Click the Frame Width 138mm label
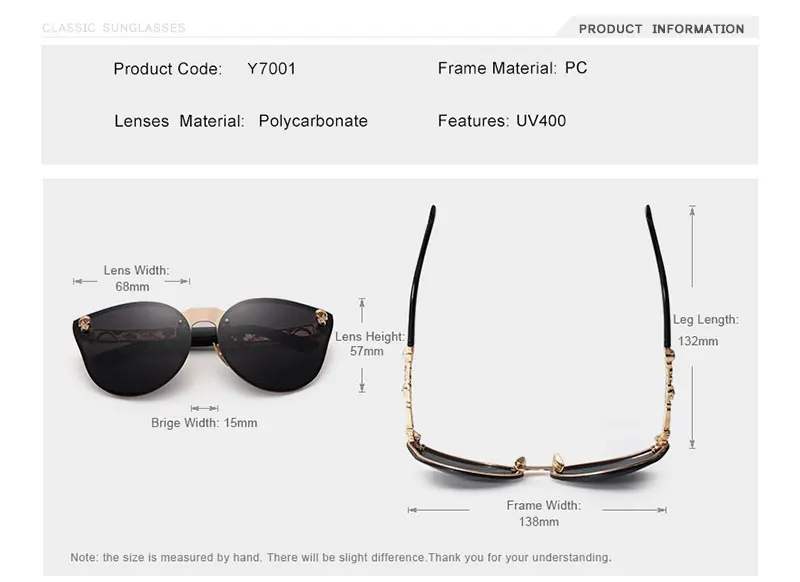 click(x=543, y=513)
